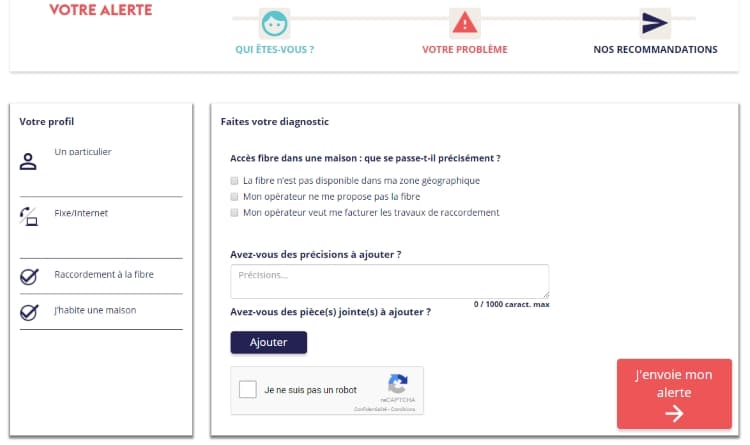Open the reCAPTCHA Confidentialité link
This screenshot has height=445, width=750.
tap(370, 409)
